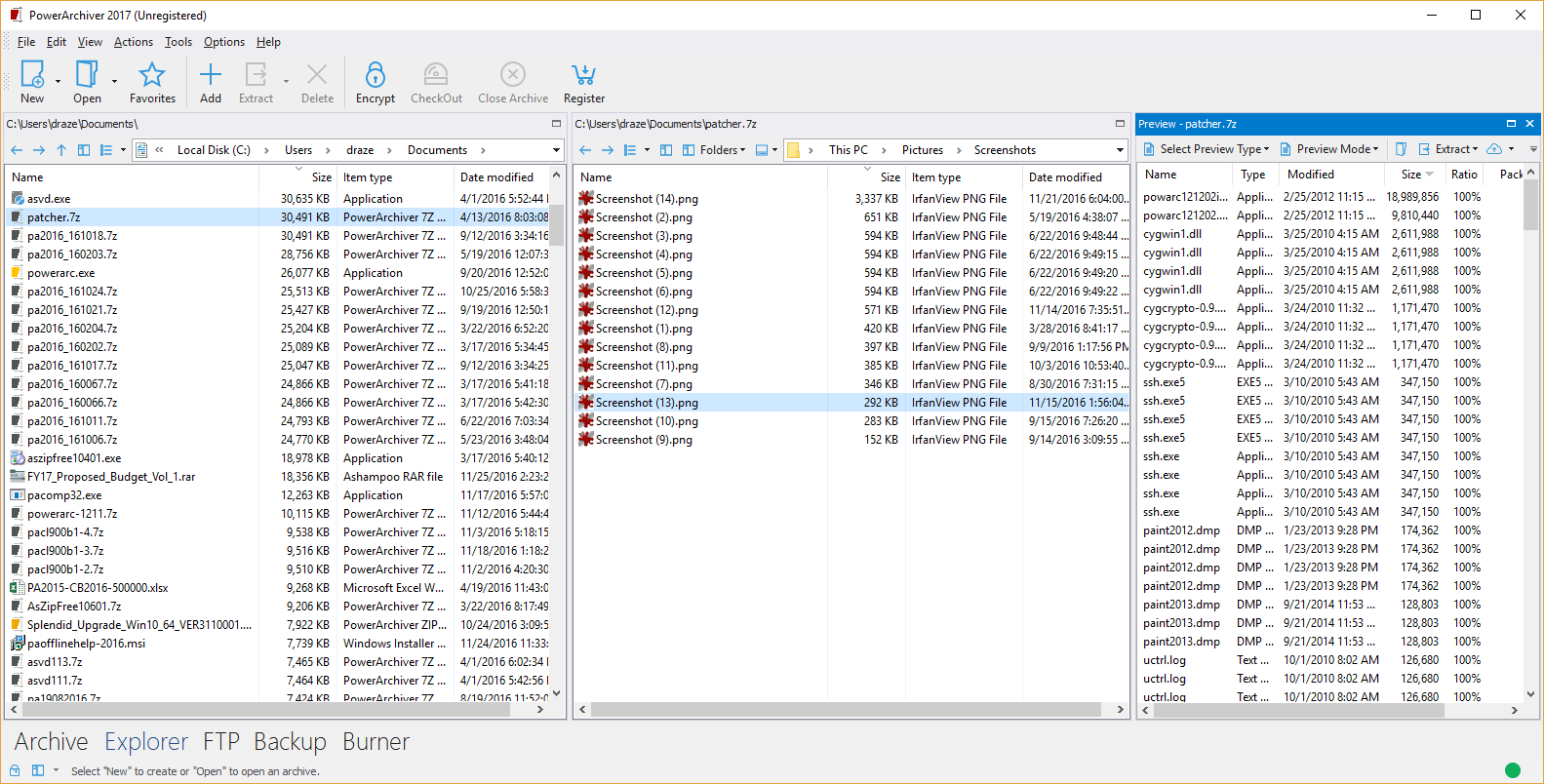Screen dimensions: 1544x784
Task: Open the Edit menu
Action: tap(57, 42)
